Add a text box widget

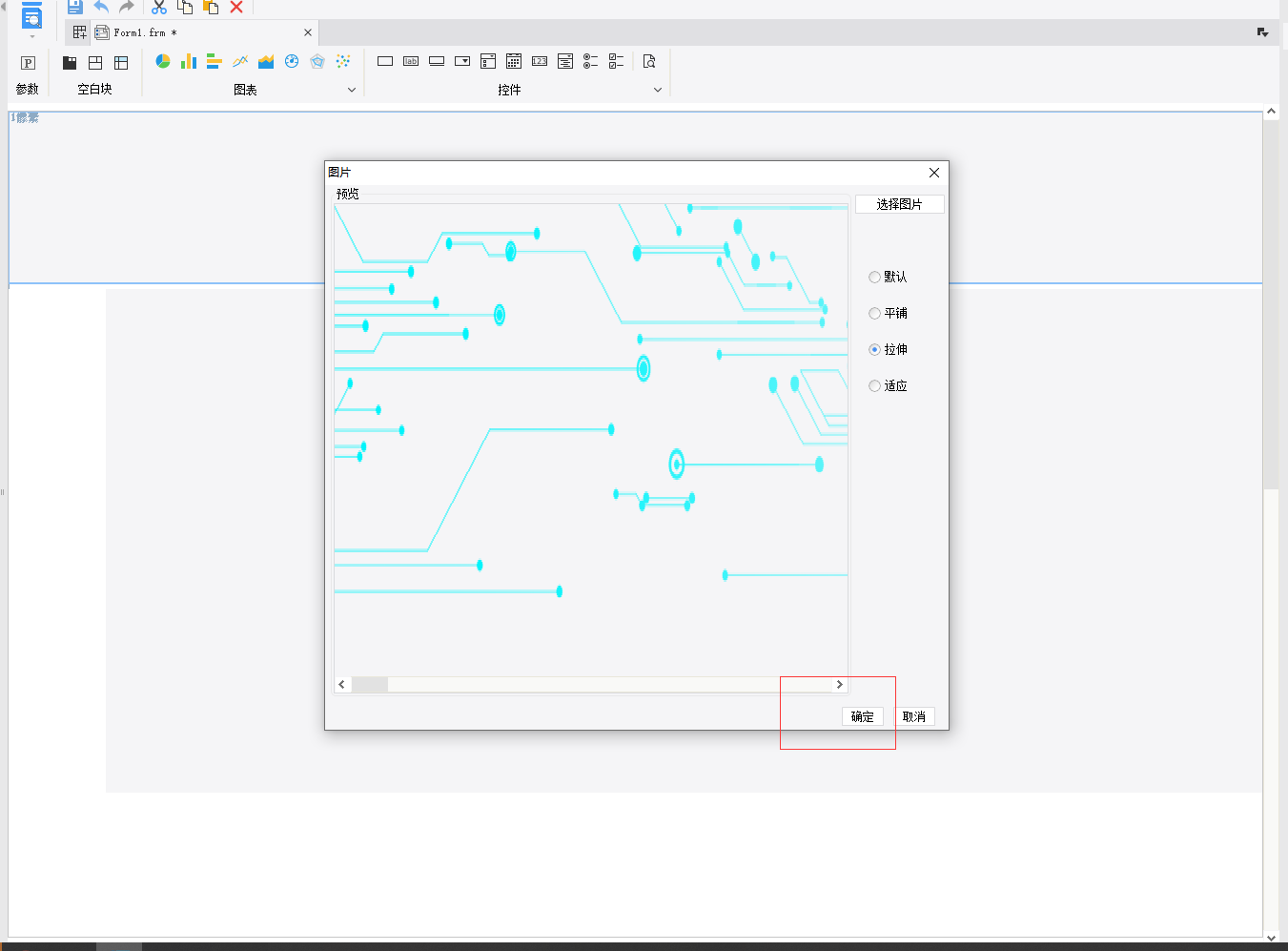coord(385,61)
